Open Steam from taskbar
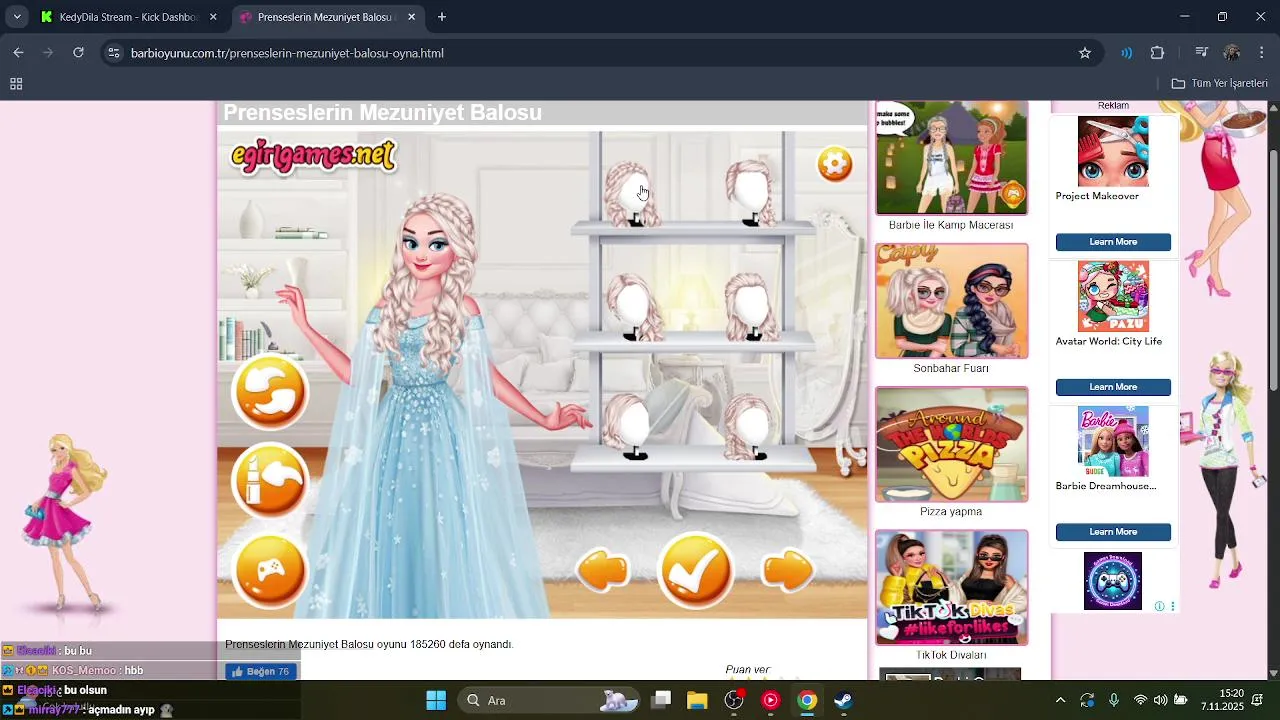 click(x=843, y=700)
